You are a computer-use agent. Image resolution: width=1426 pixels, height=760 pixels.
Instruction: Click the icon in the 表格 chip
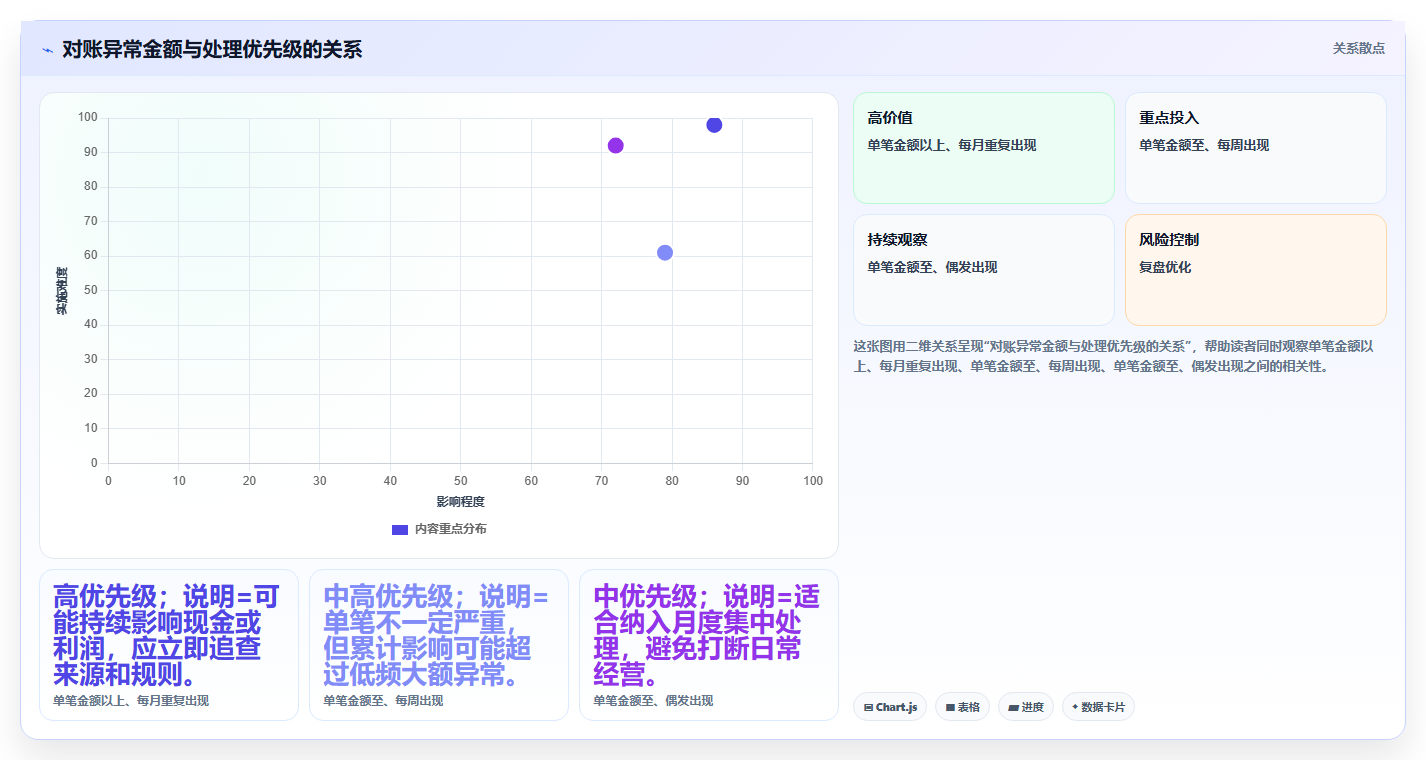(x=950, y=707)
